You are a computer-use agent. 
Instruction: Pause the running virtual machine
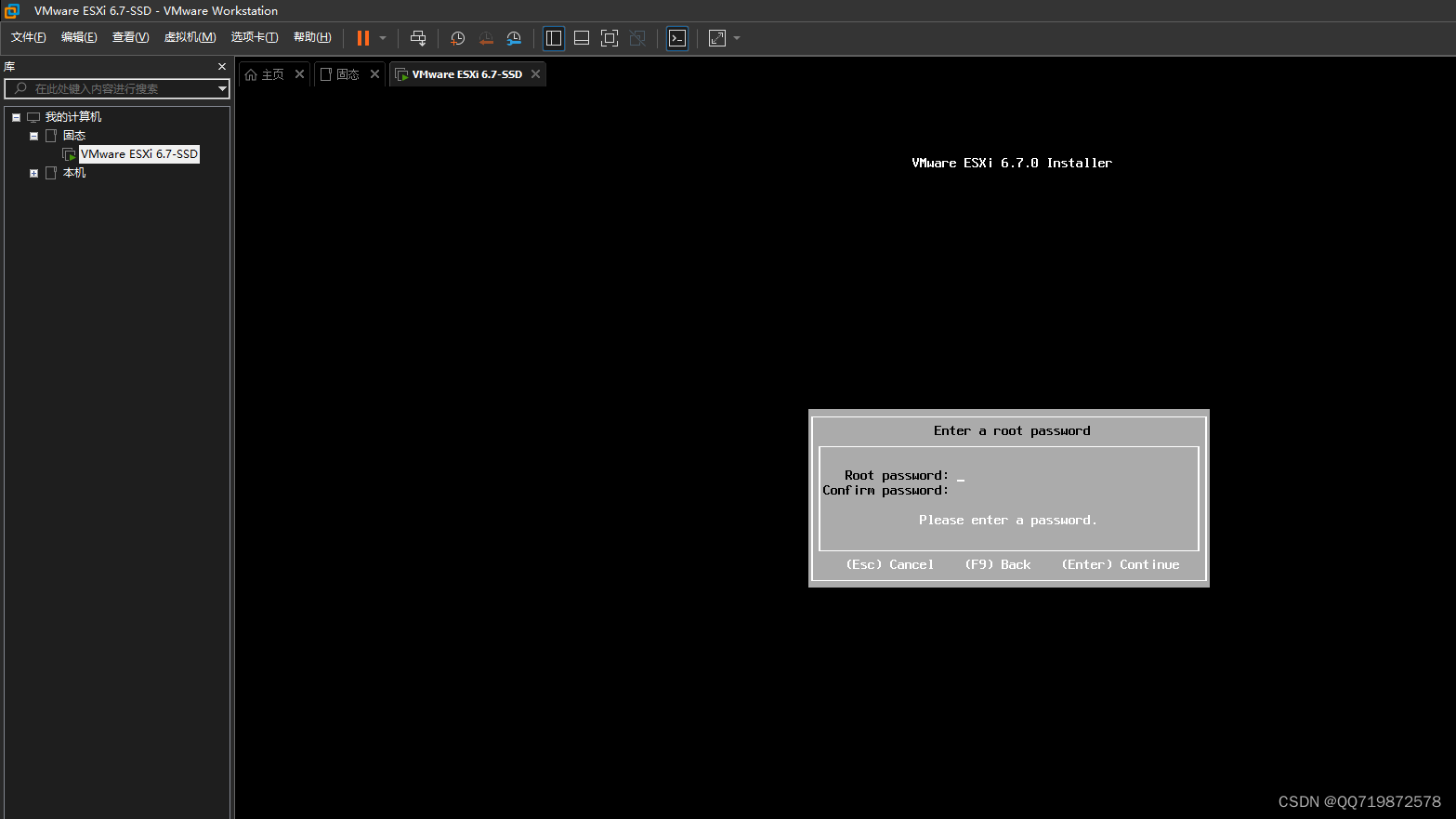click(x=363, y=38)
